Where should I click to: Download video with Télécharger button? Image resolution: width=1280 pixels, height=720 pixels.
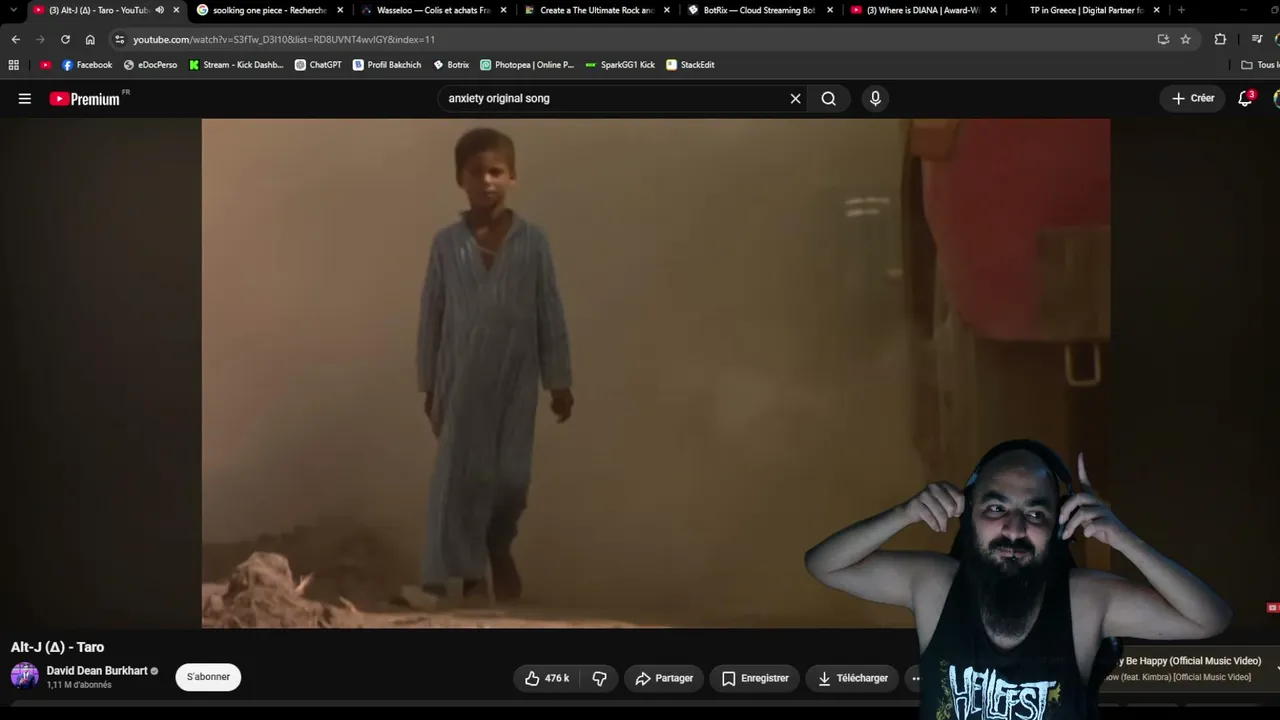tap(853, 678)
